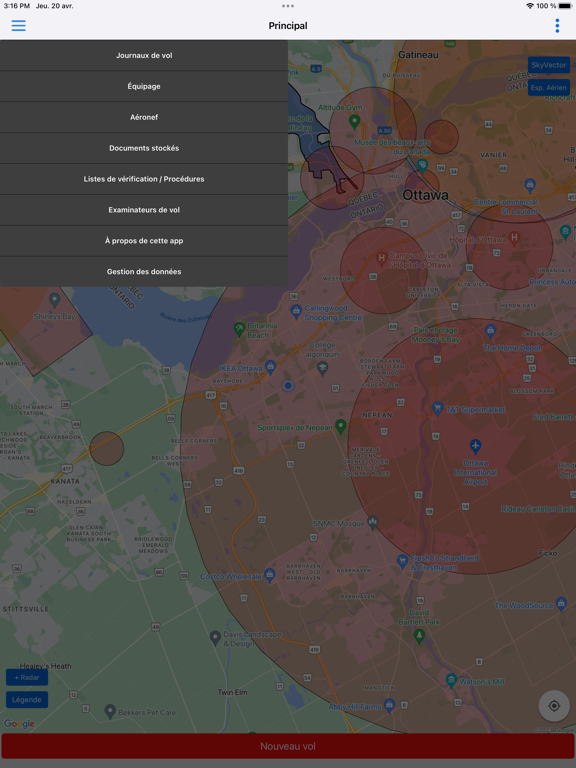576x768 pixels.
Task: Tap the Esp. Aérien button
Action: 549,88
